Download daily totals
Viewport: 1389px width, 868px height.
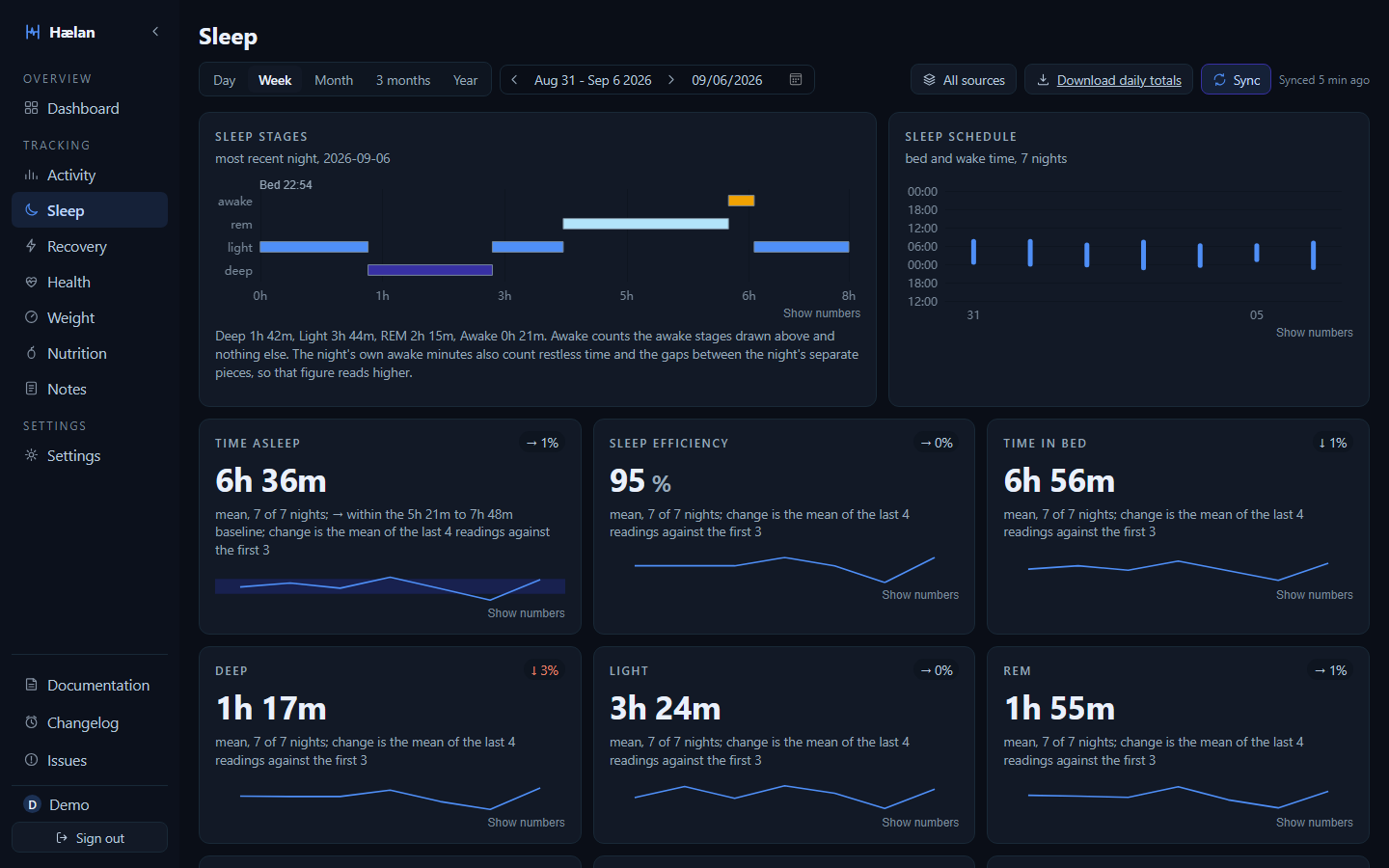[x=1108, y=80]
